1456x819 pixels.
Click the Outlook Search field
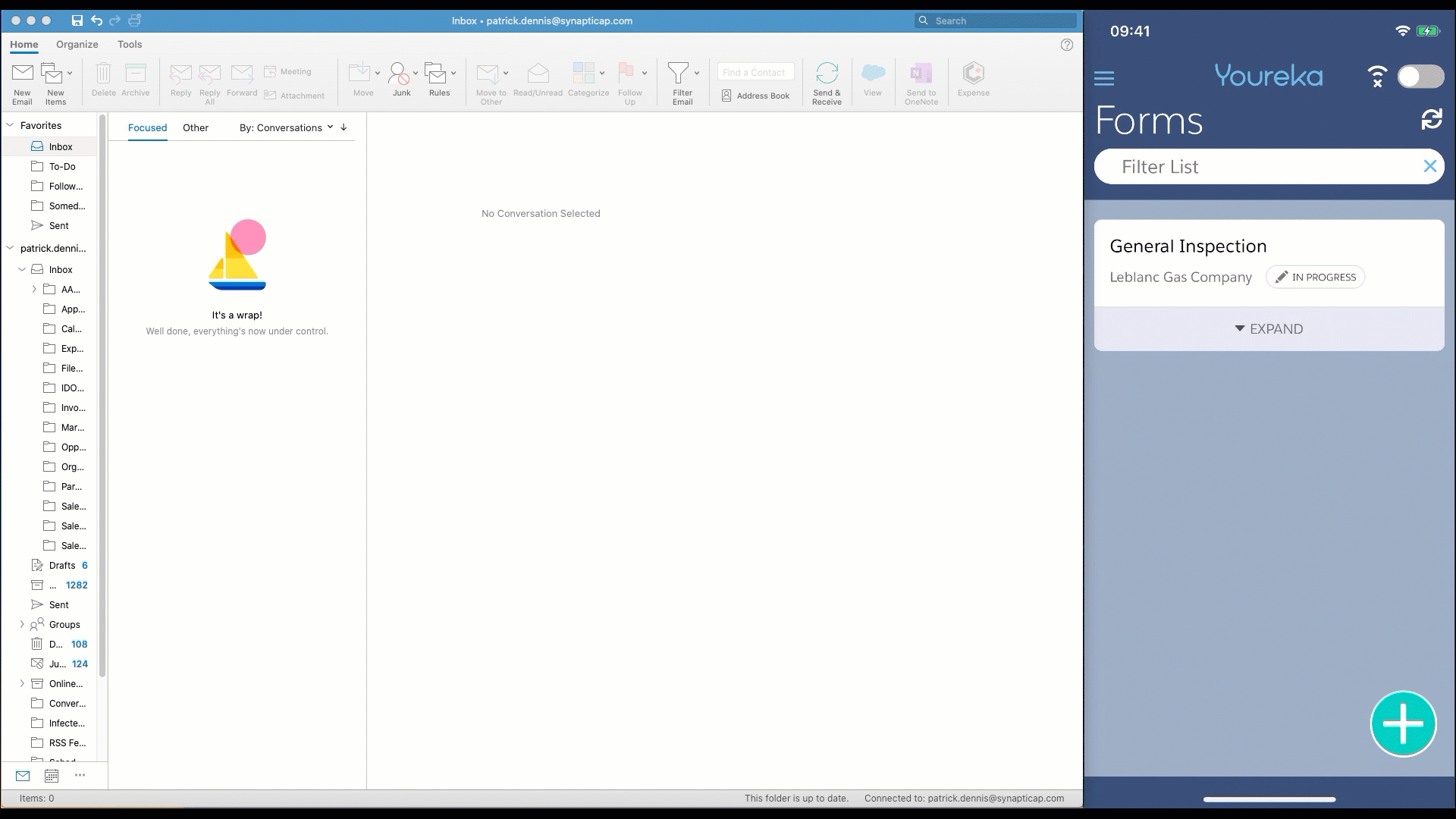(995, 20)
